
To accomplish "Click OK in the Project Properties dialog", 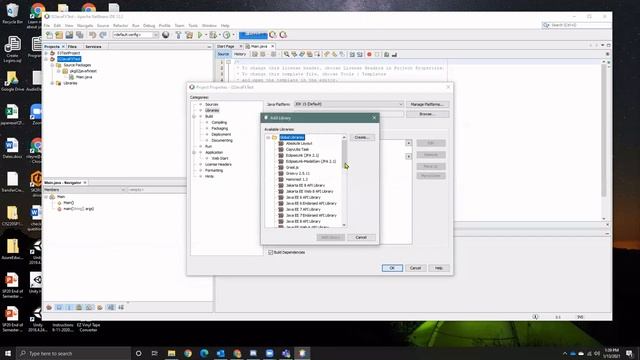I will [392, 268].
